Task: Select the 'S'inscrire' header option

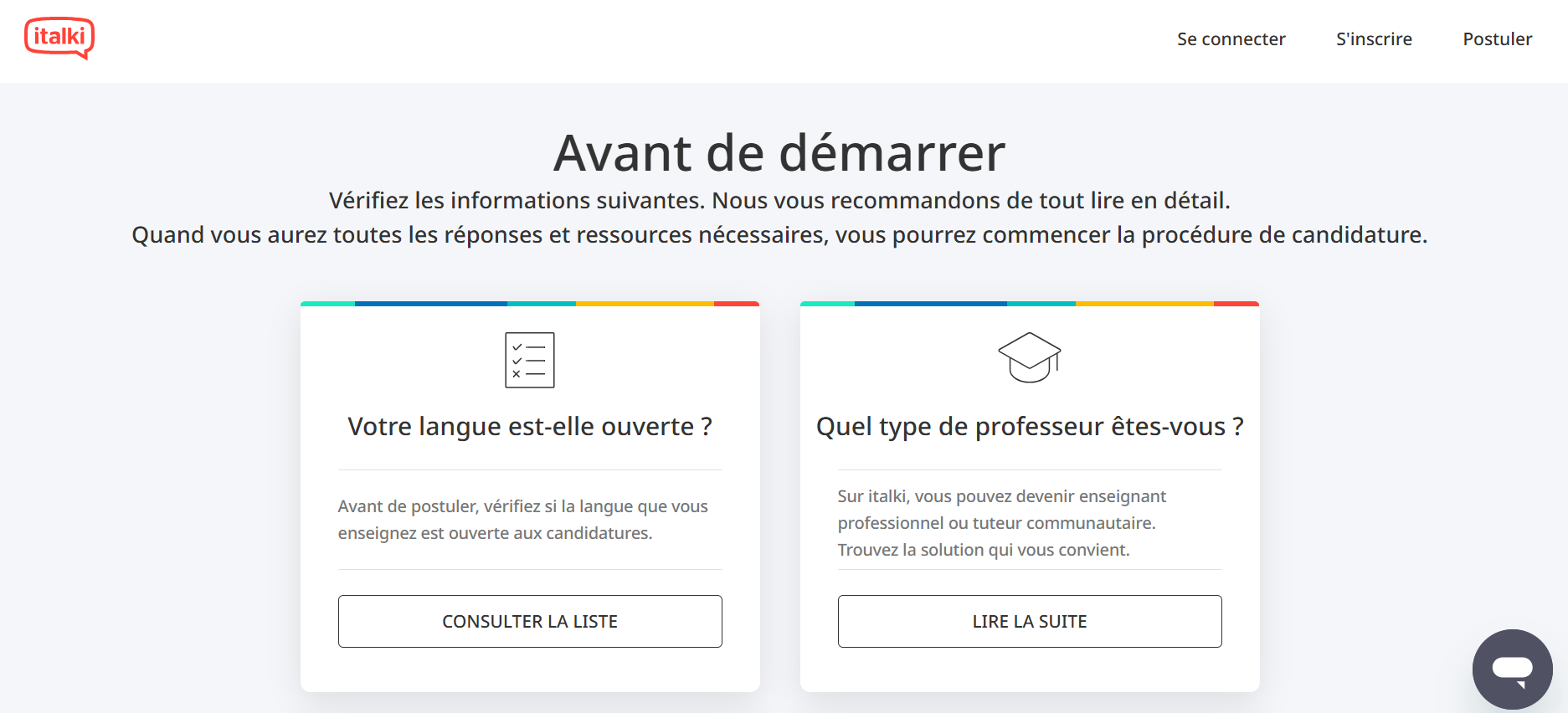Action: (x=1373, y=38)
